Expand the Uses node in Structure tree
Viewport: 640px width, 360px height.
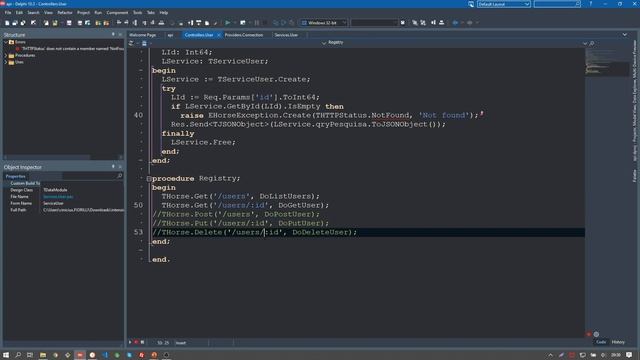(x=6, y=62)
